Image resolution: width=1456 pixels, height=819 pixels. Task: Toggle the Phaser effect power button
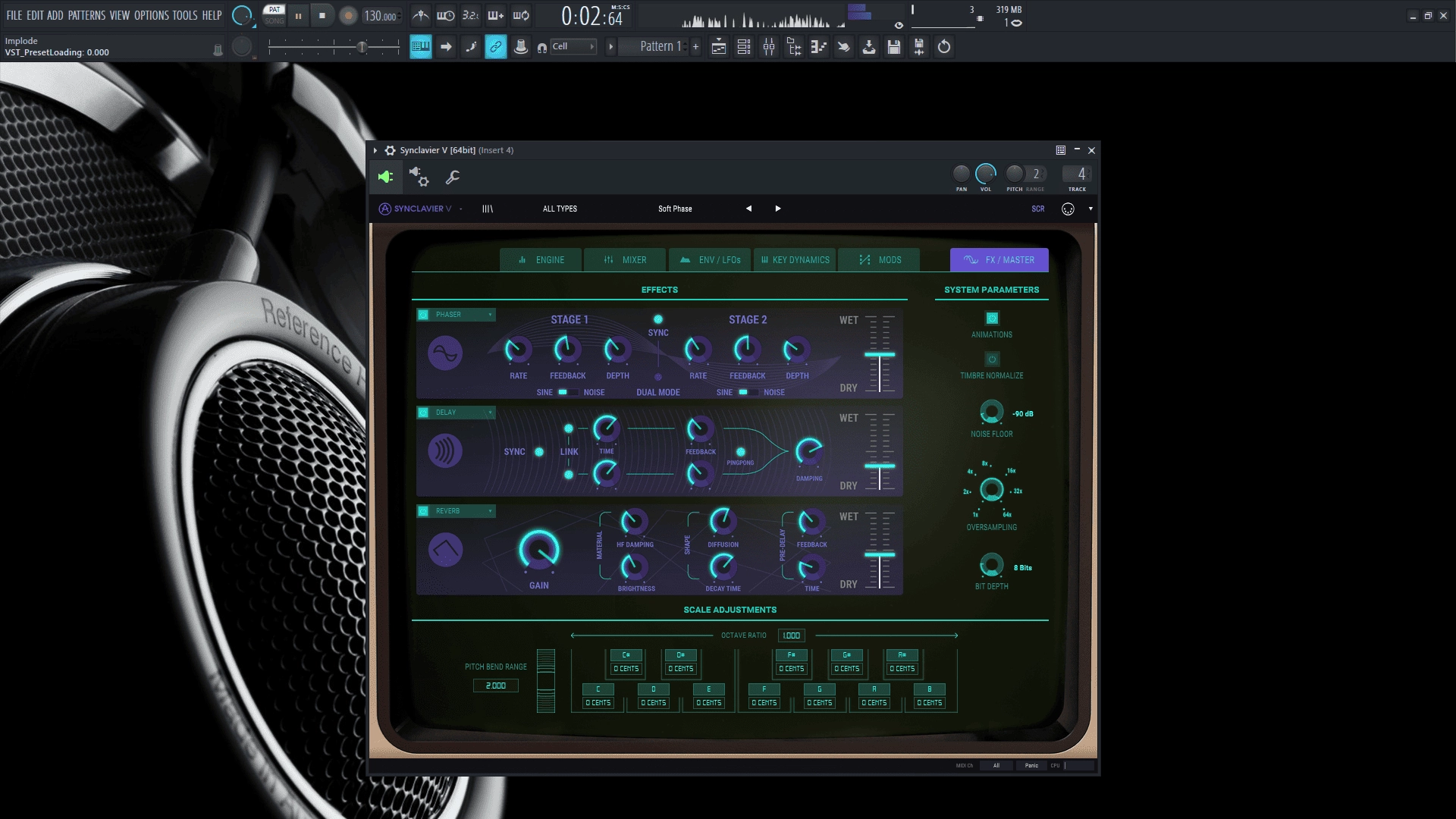(x=423, y=315)
